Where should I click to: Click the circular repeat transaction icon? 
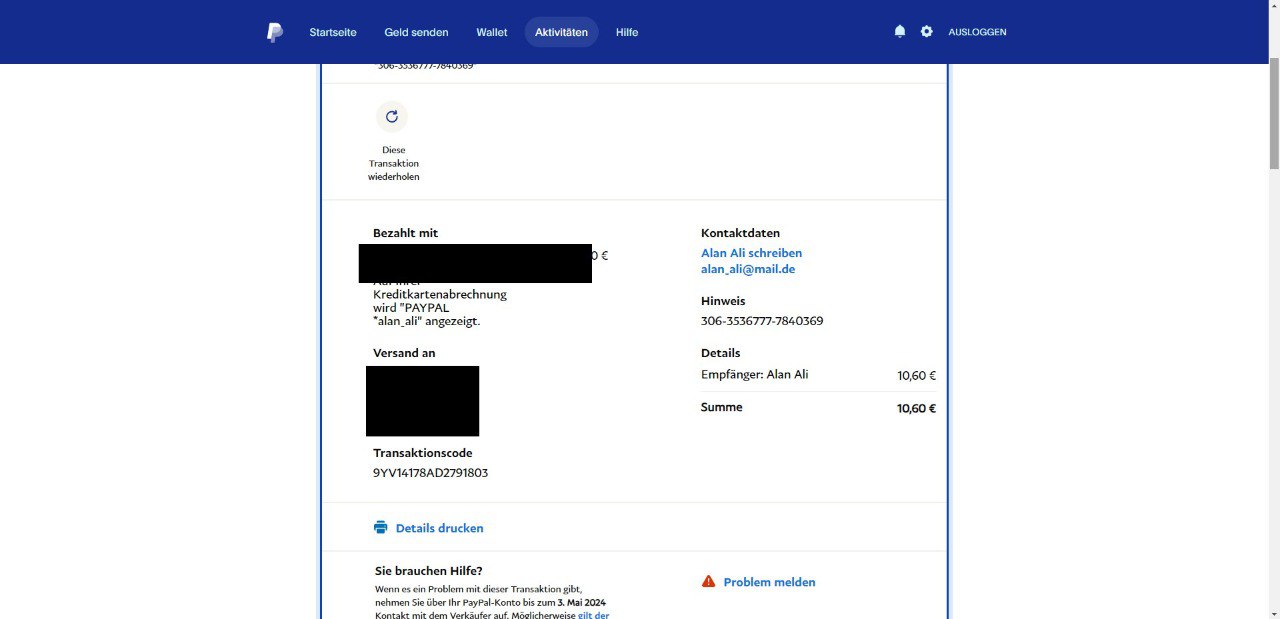392,117
